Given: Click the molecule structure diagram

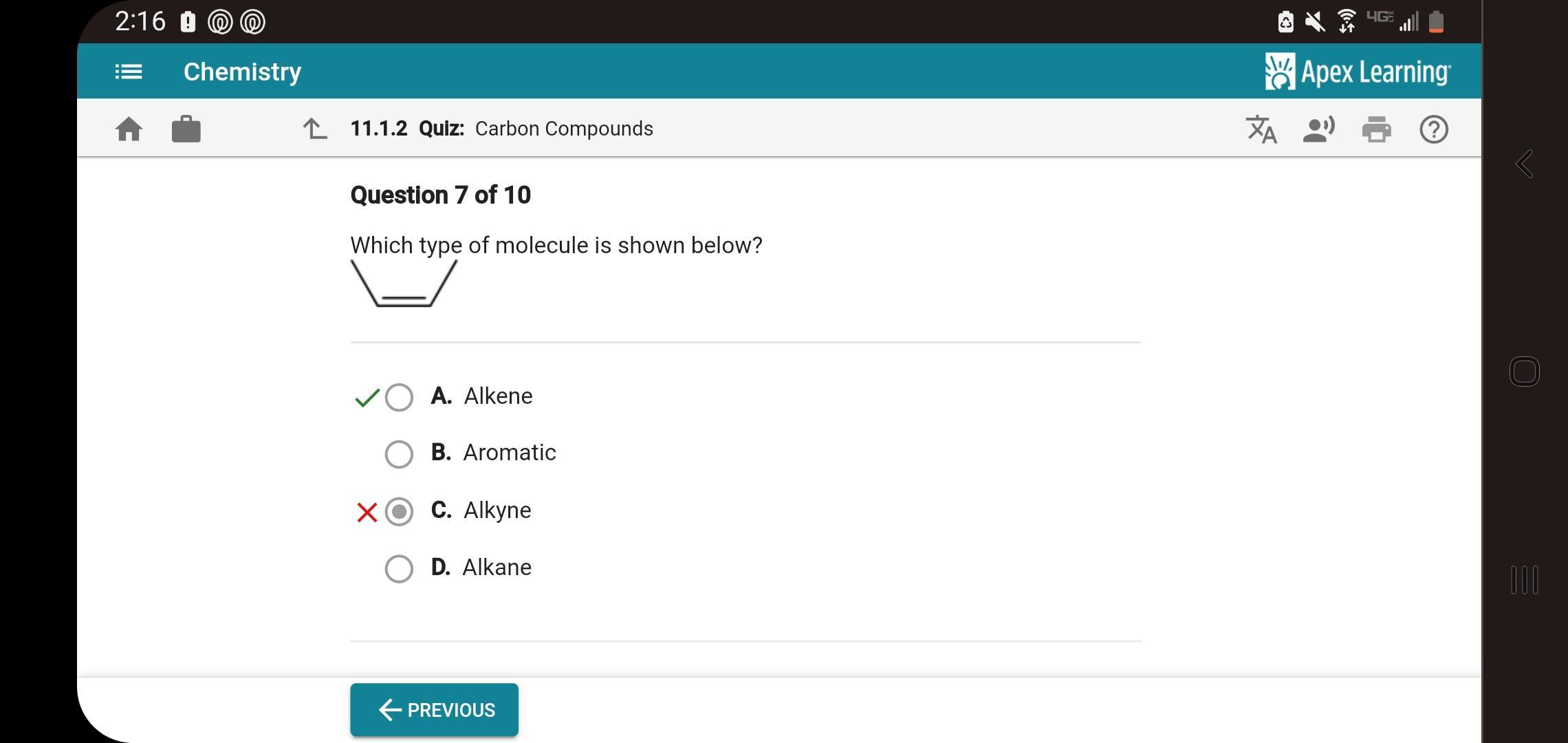Looking at the screenshot, I should pos(404,283).
